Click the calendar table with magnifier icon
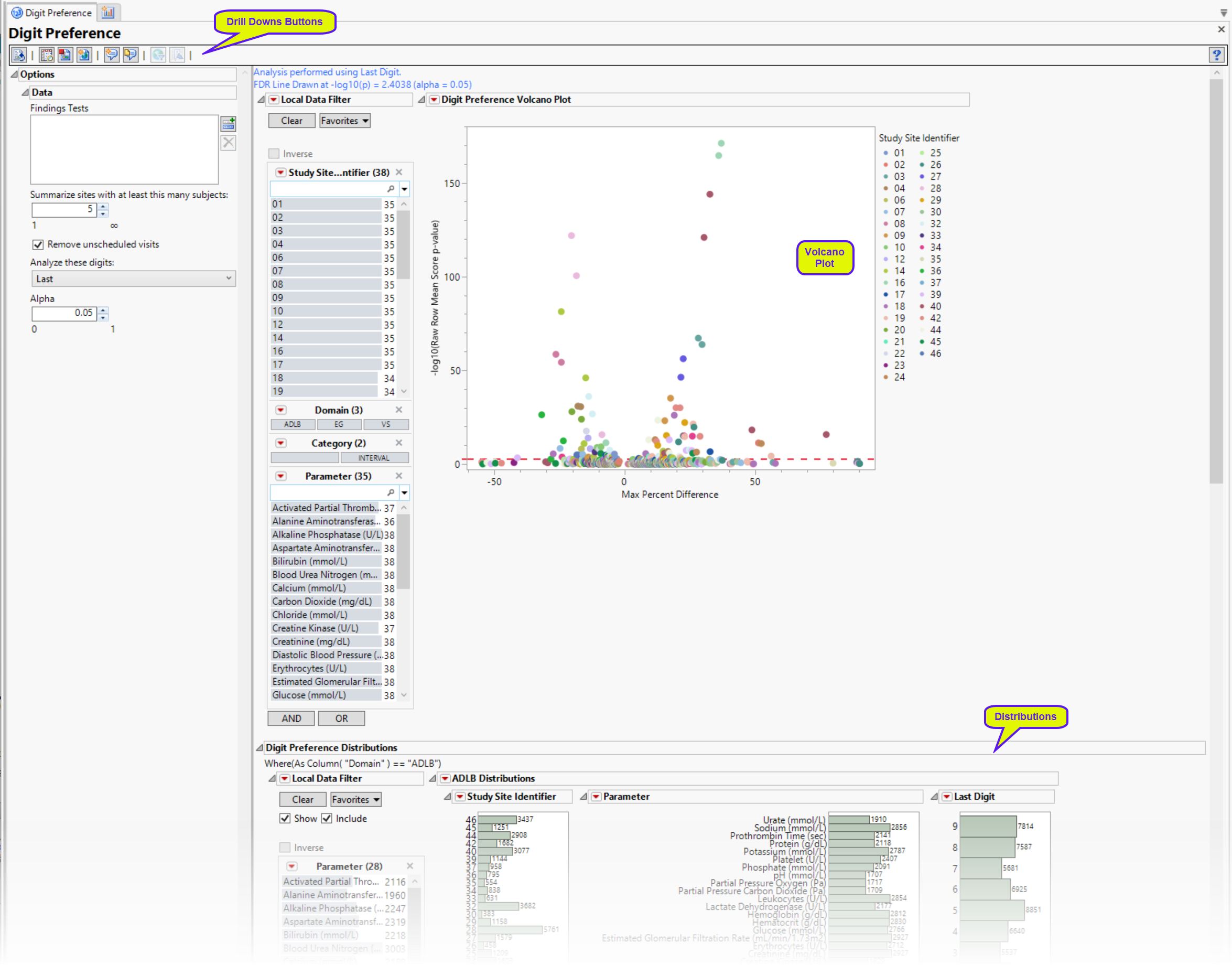The image size is (1232, 965). pyautogui.click(x=47, y=55)
